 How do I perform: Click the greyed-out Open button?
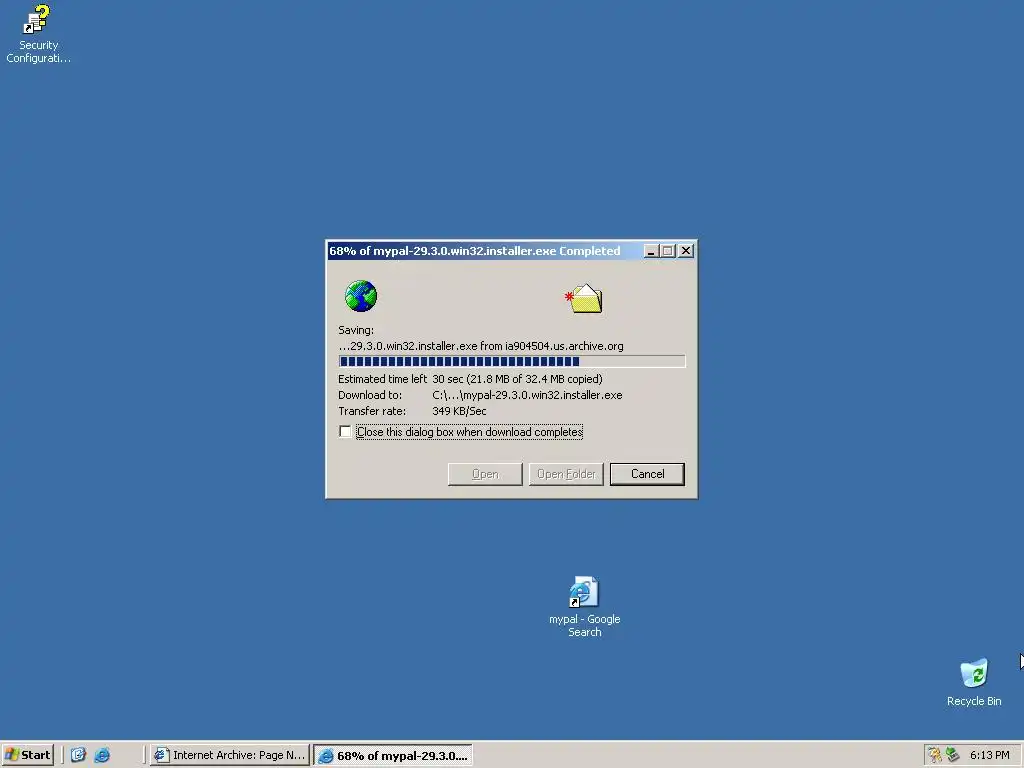click(x=485, y=474)
